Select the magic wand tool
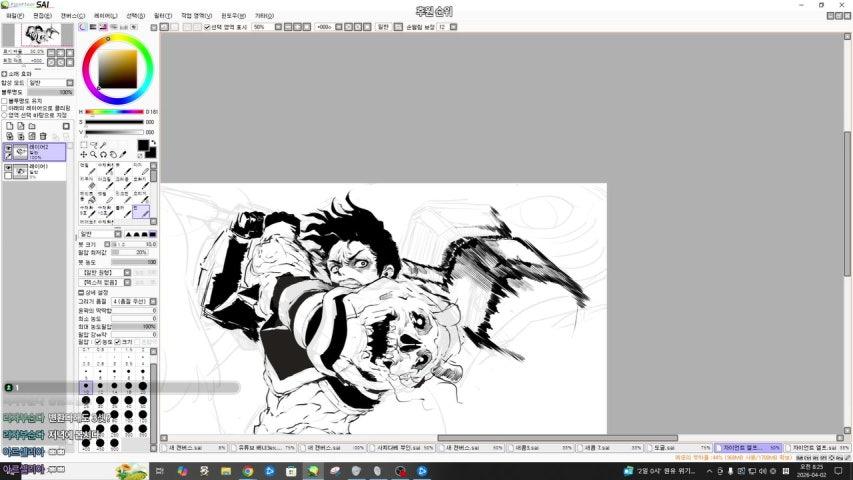Image resolution: width=853 pixels, height=480 pixels. click(103, 145)
